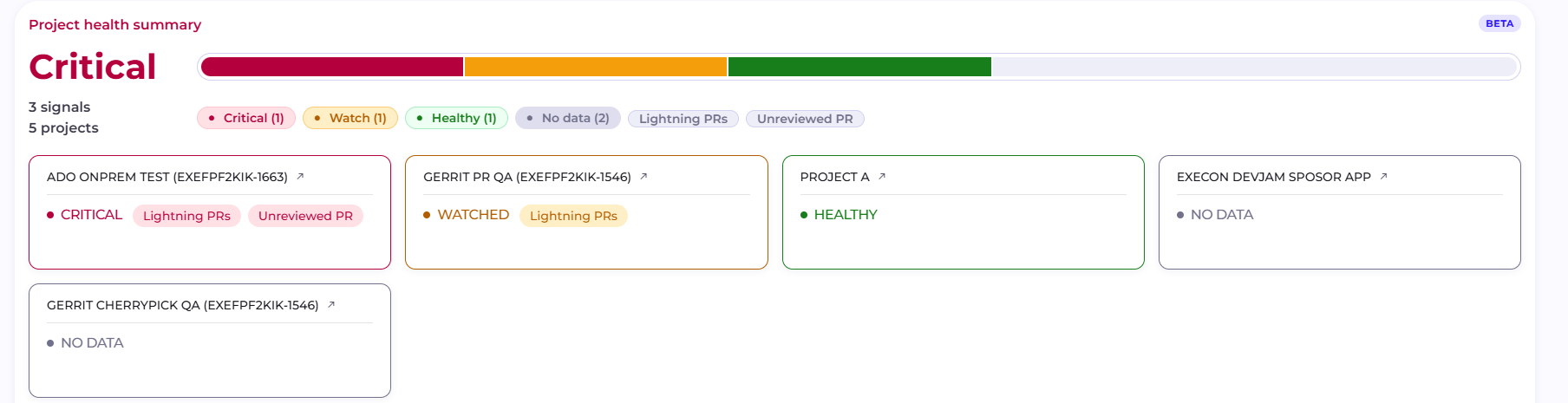Toggle the Critical (1) filter chip

tap(246, 118)
